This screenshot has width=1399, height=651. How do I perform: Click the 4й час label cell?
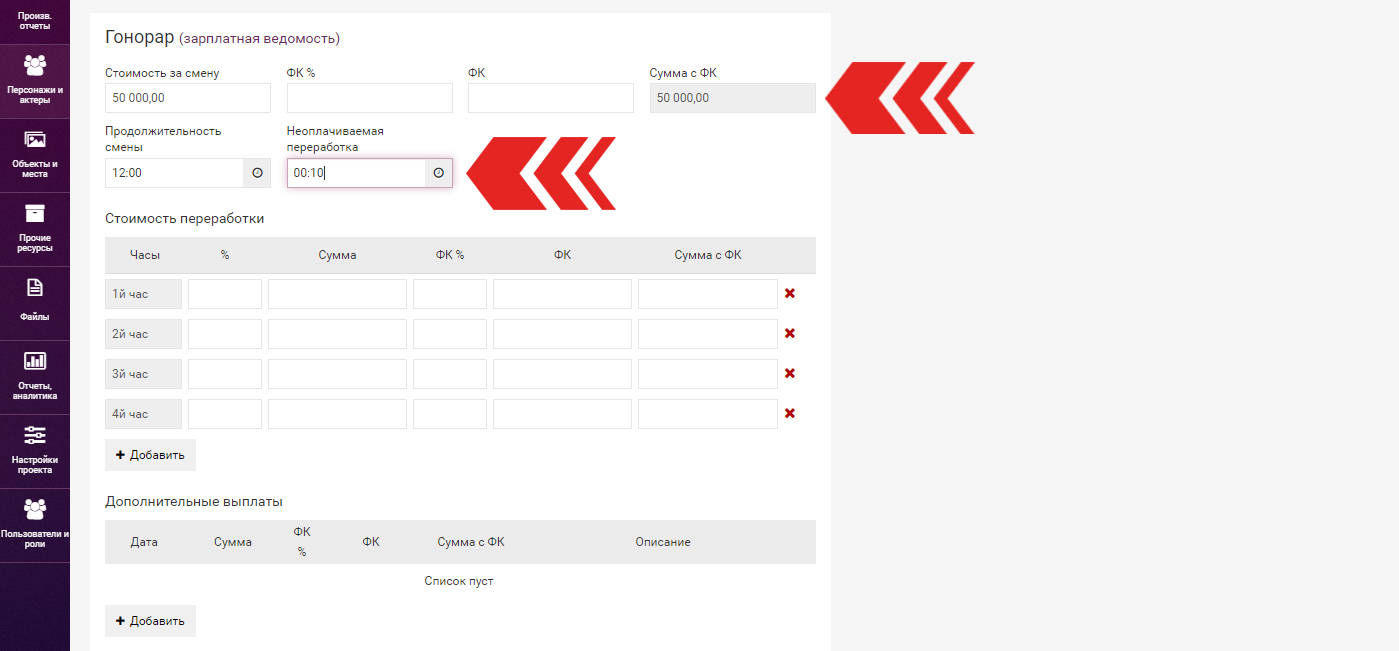click(x=143, y=414)
